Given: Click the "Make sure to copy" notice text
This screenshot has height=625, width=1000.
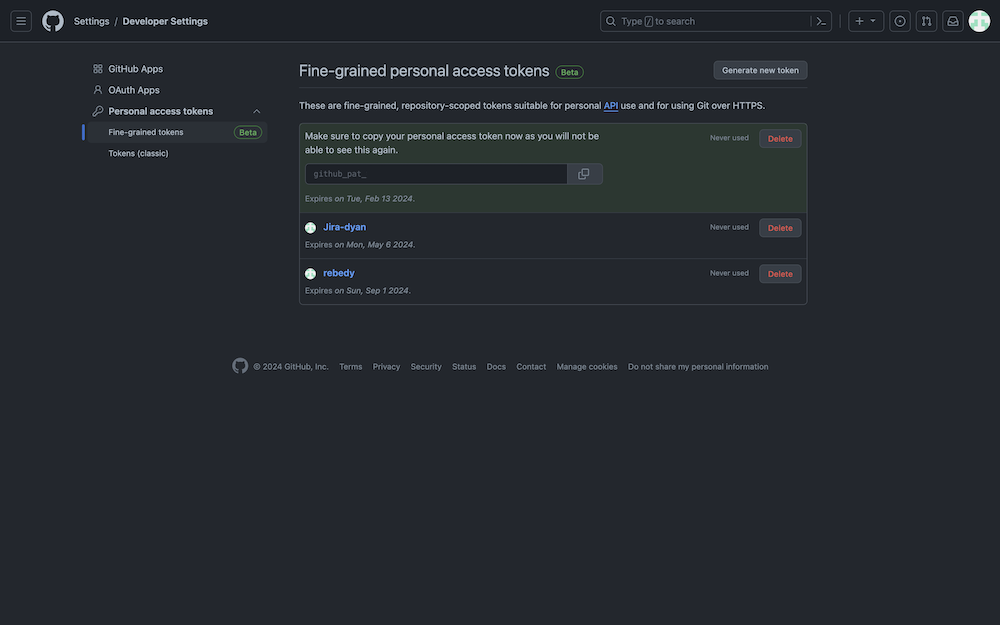Looking at the screenshot, I should point(452,143).
